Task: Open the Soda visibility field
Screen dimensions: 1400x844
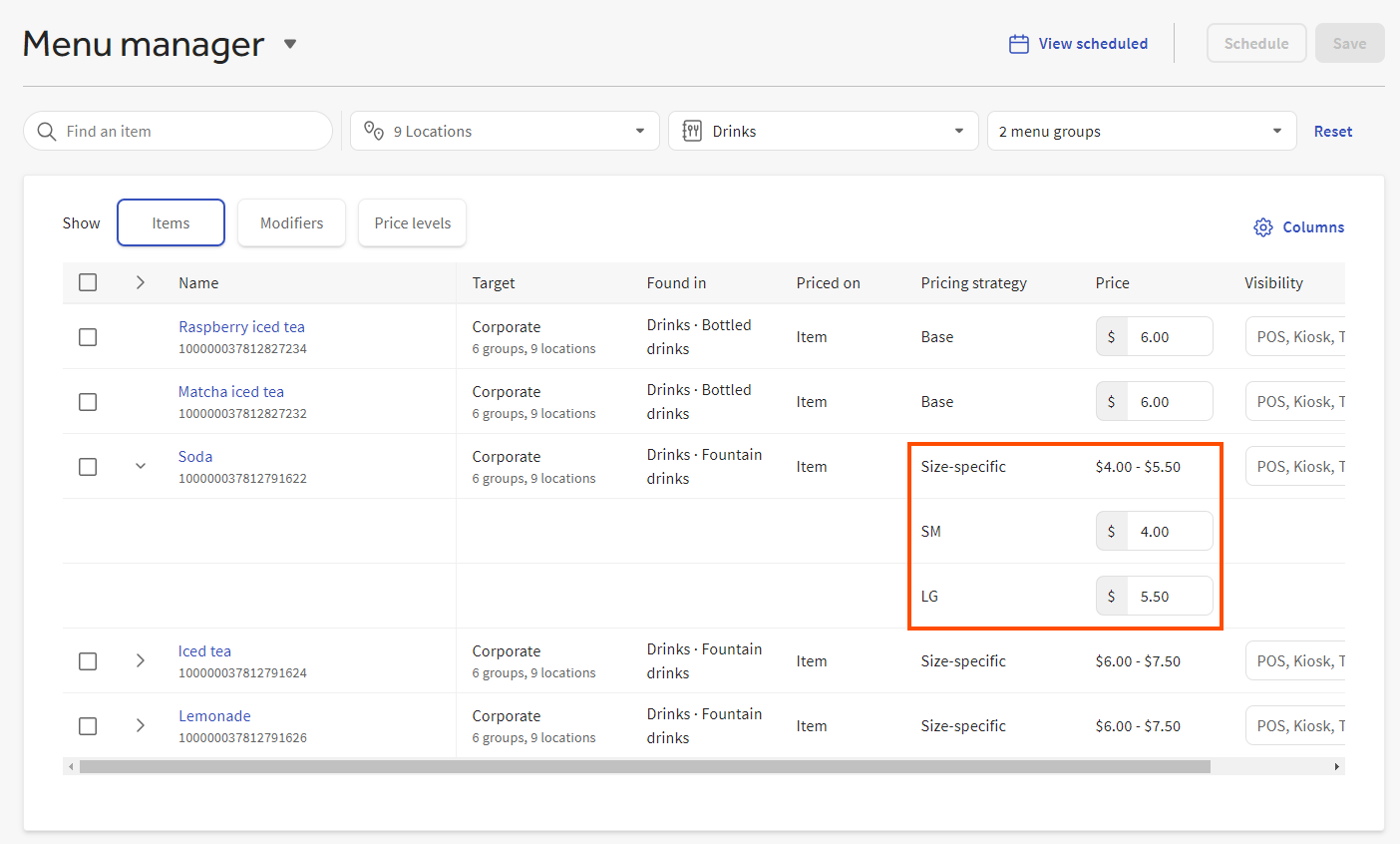Action: click(x=1295, y=466)
